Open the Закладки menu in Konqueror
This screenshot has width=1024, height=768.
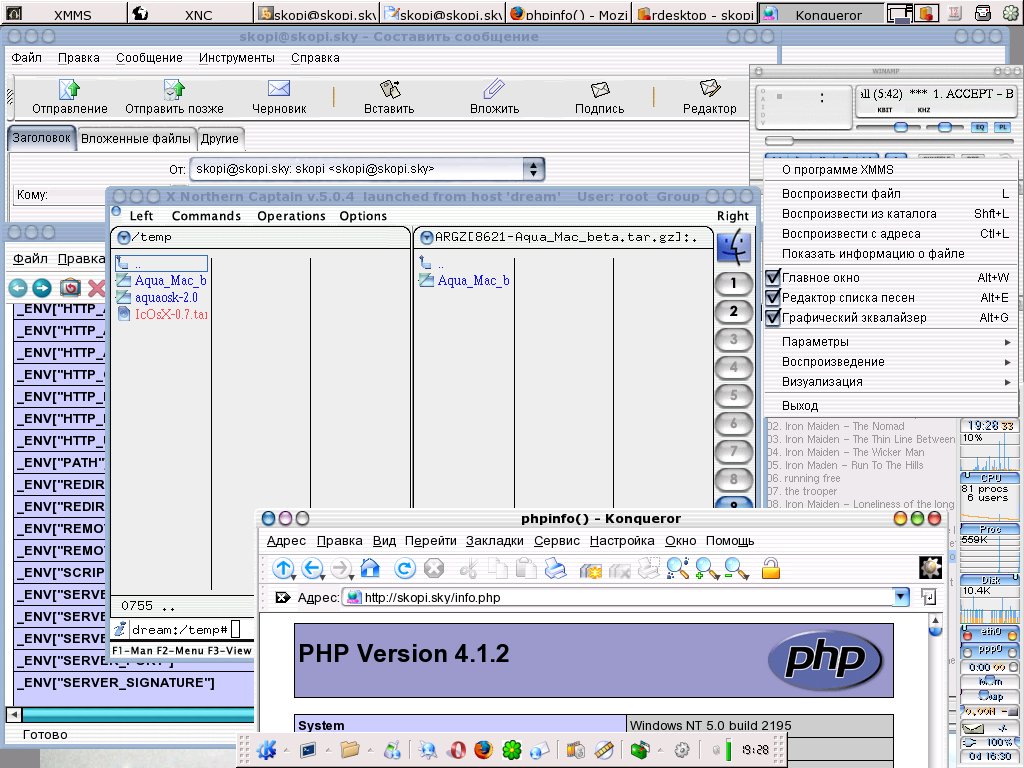point(494,541)
